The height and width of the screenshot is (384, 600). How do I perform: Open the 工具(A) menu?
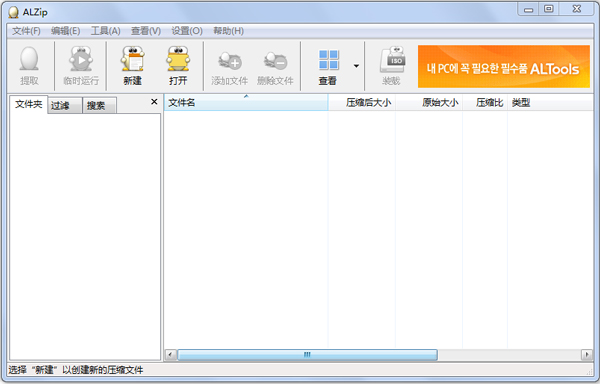pyautogui.click(x=106, y=31)
